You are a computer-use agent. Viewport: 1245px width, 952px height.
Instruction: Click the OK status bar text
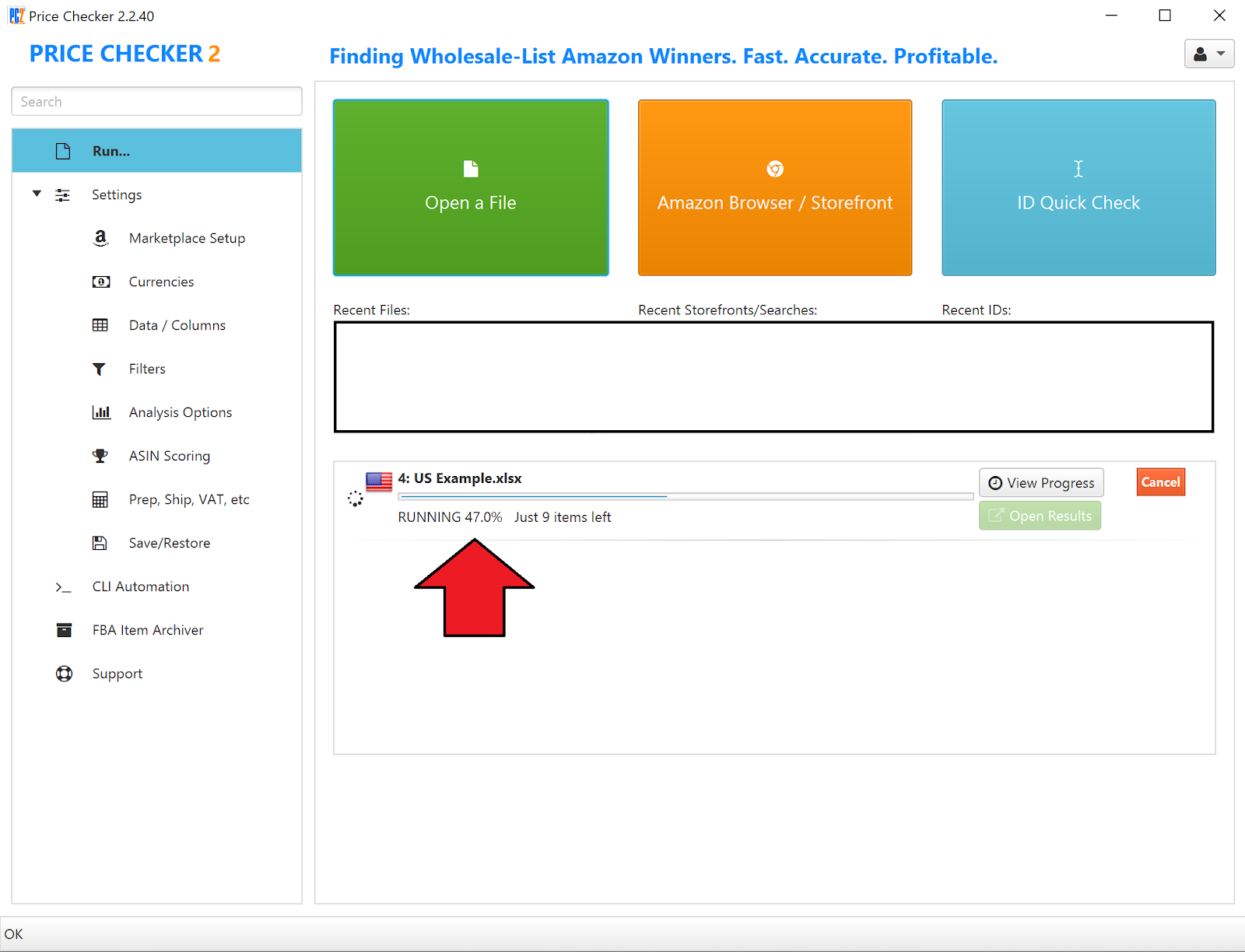point(14,934)
